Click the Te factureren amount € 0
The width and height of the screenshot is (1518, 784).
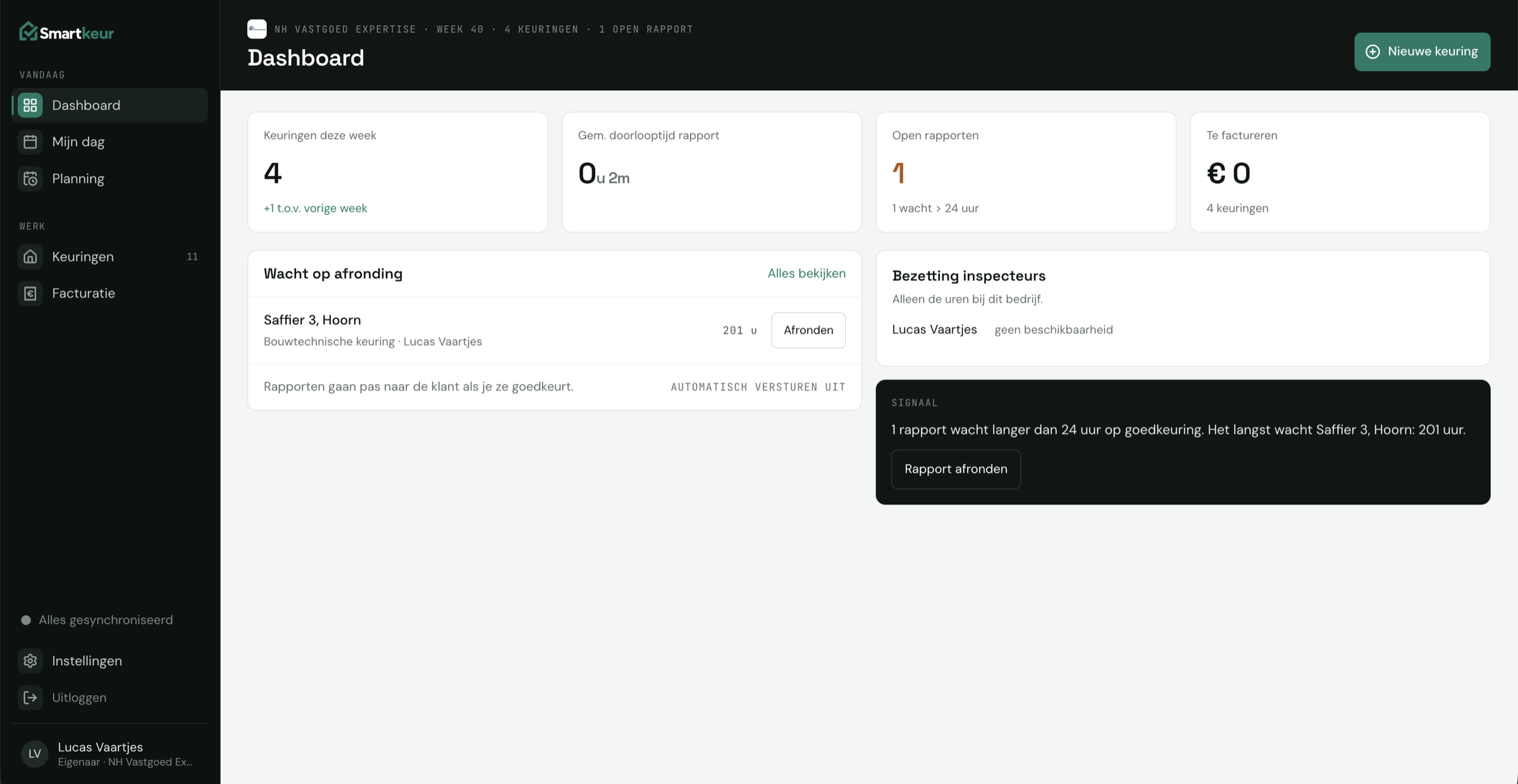1228,173
